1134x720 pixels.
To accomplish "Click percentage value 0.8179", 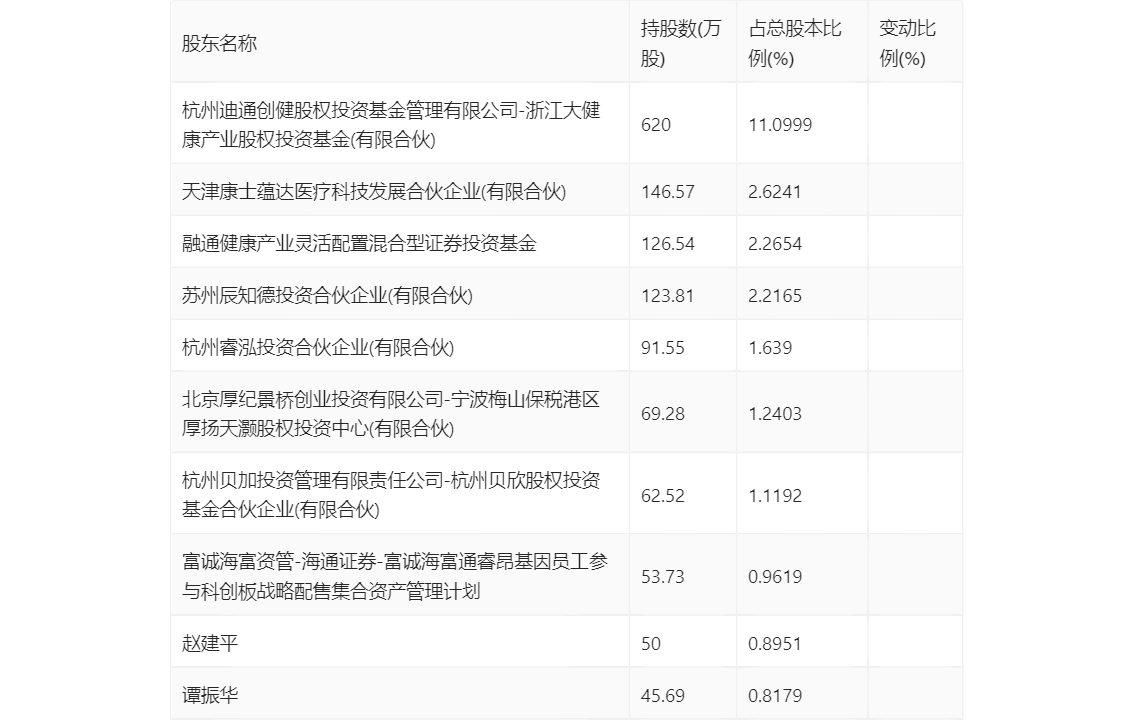I will 775,695.
